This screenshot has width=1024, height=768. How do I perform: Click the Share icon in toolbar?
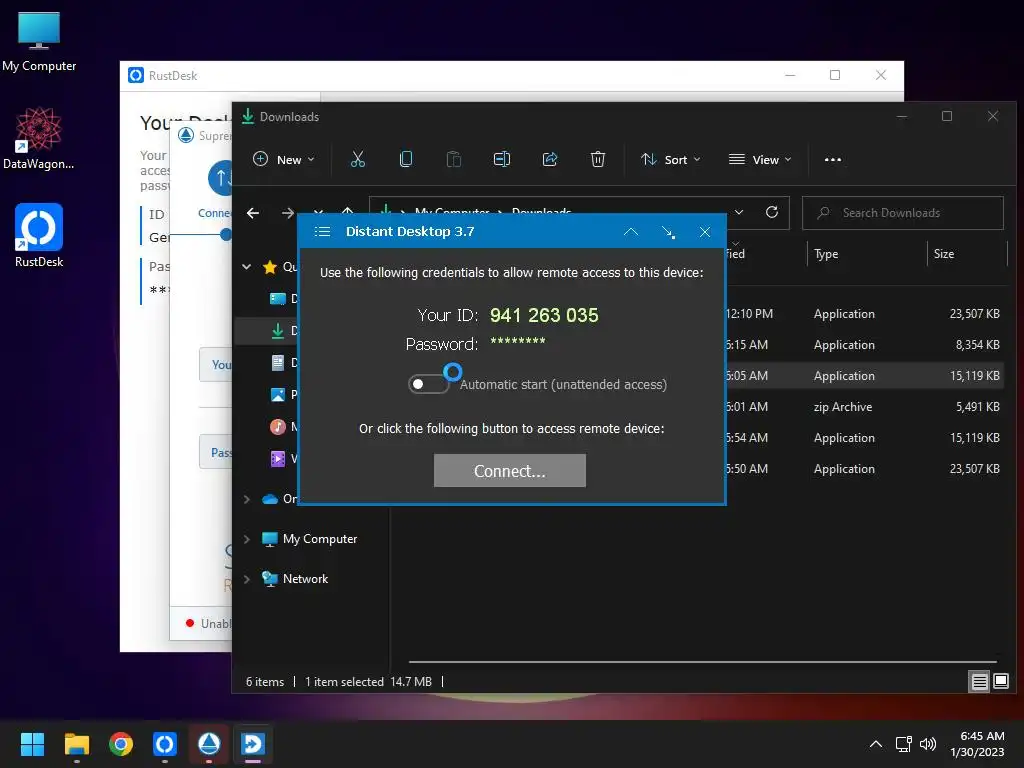click(550, 159)
